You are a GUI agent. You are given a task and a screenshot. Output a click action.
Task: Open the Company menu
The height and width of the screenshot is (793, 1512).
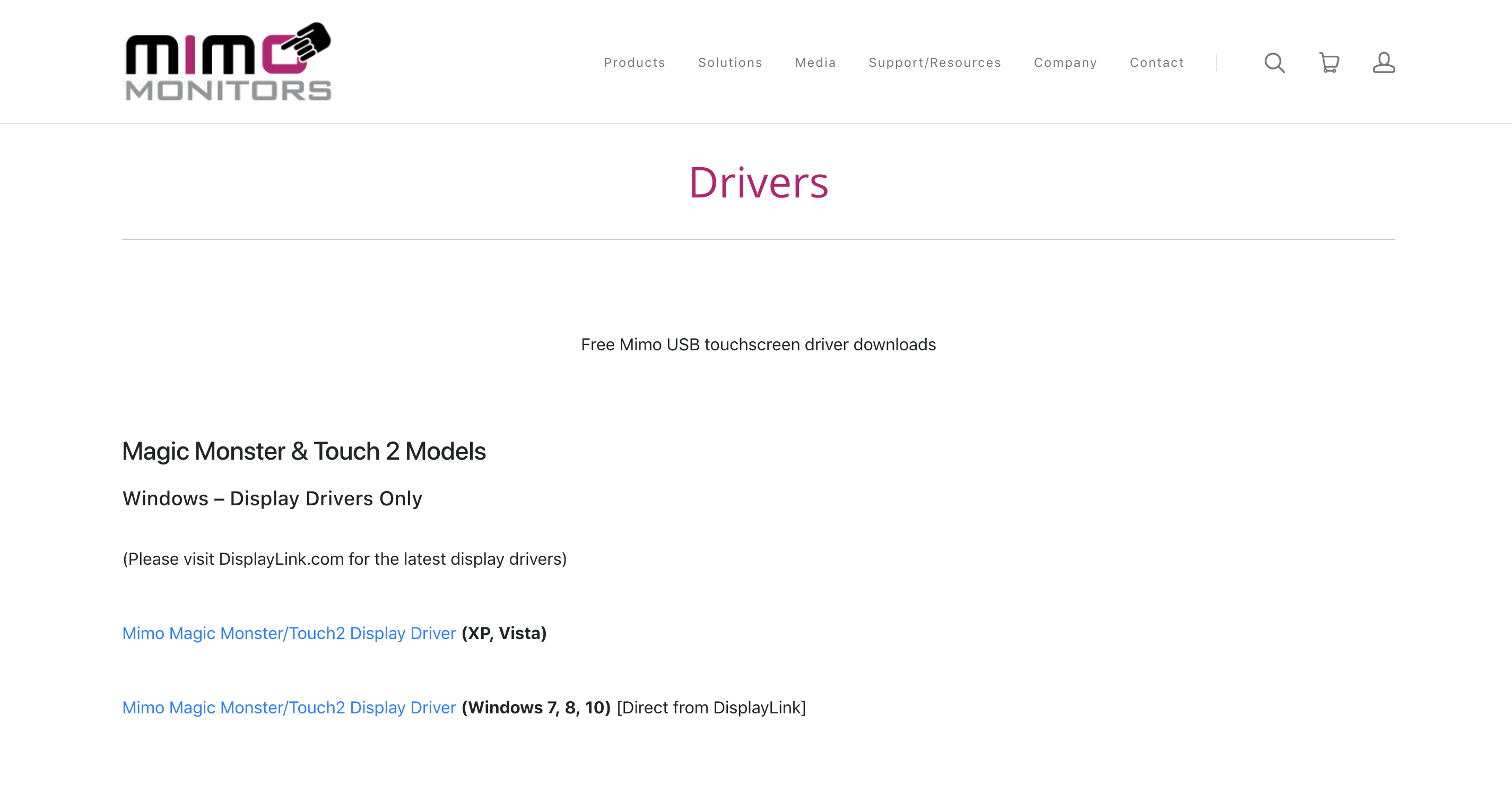click(1065, 63)
